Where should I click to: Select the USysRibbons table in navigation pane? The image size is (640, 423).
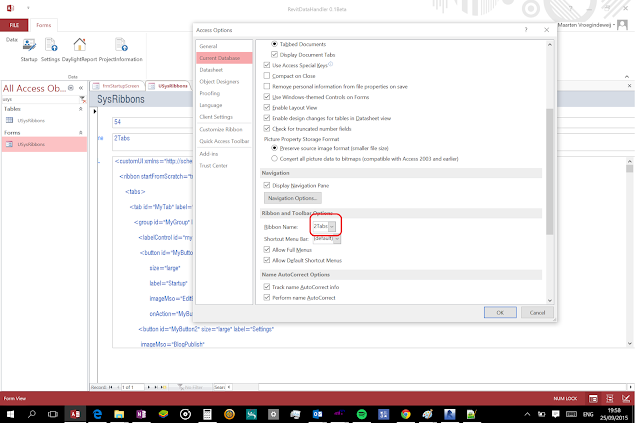[44, 120]
